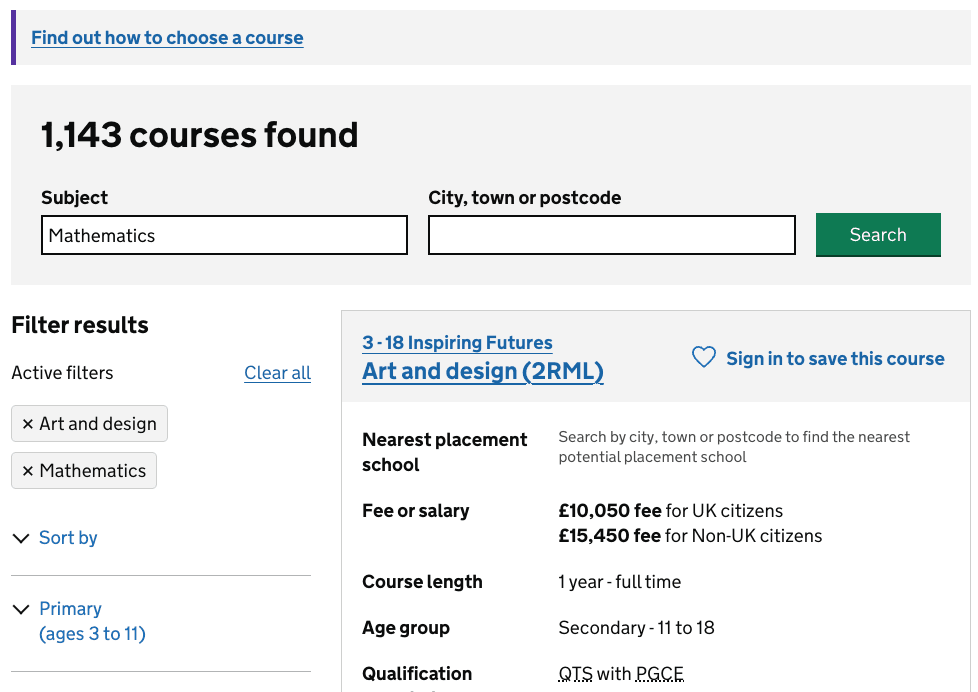978x692 pixels.
Task: Click the heart icon to save course
Action: tap(704, 358)
